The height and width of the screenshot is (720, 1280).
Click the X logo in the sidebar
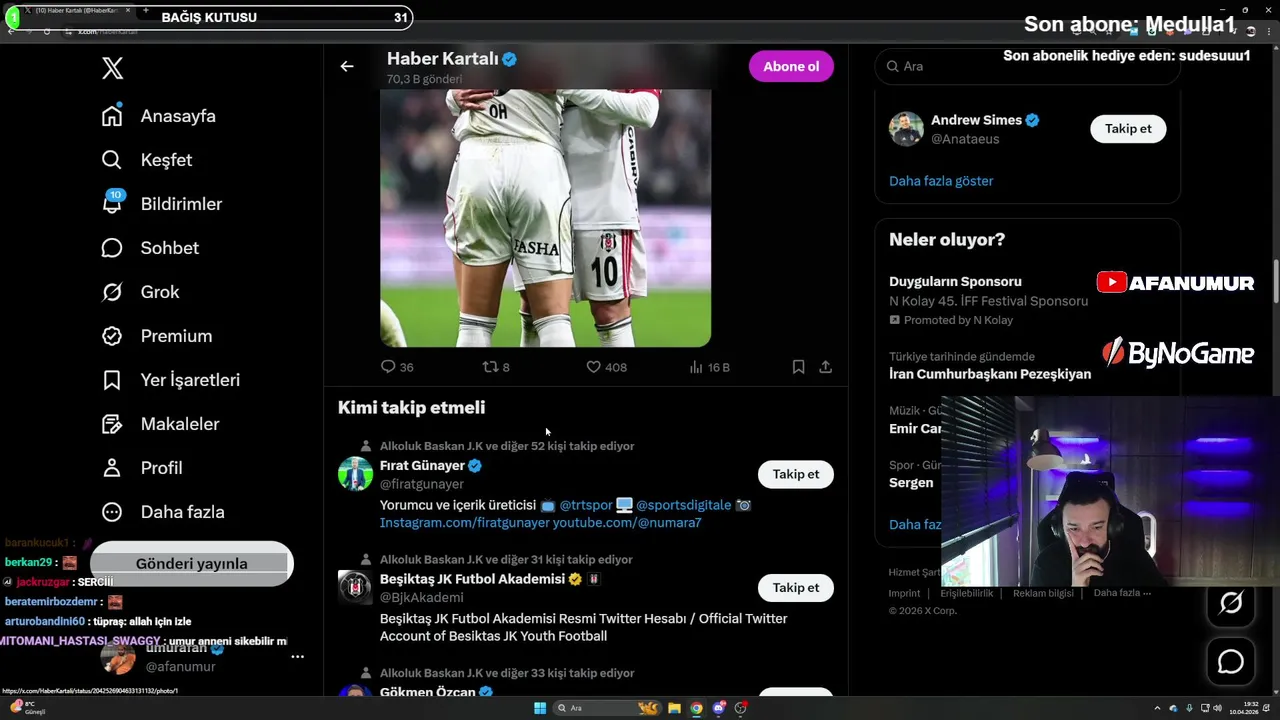coord(112,68)
